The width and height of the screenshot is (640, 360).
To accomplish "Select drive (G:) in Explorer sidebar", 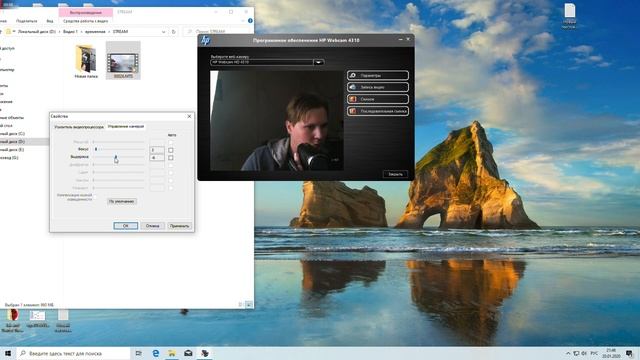I will click(9, 157).
